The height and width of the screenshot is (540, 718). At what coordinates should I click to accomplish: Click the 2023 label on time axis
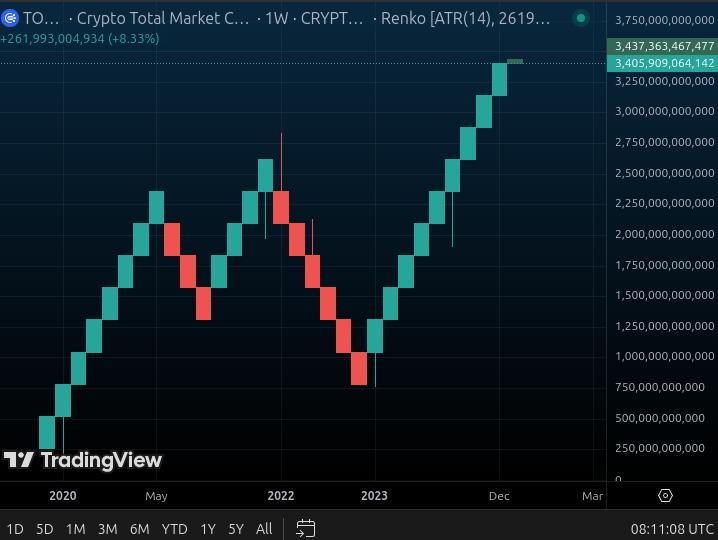tap(374, 496)
